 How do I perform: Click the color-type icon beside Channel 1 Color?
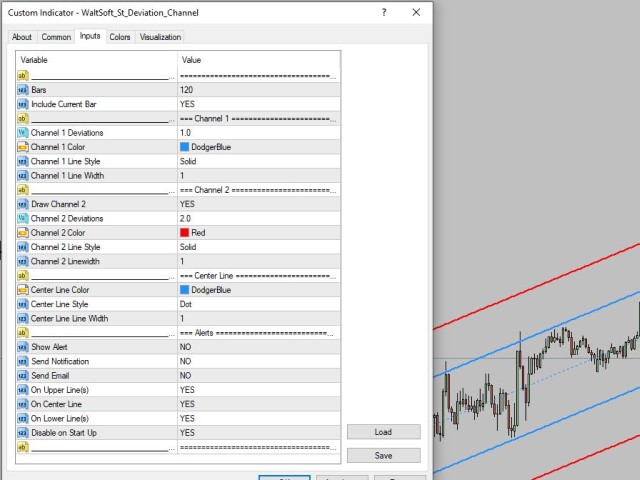pyautogui.click(x=23, y=147)
